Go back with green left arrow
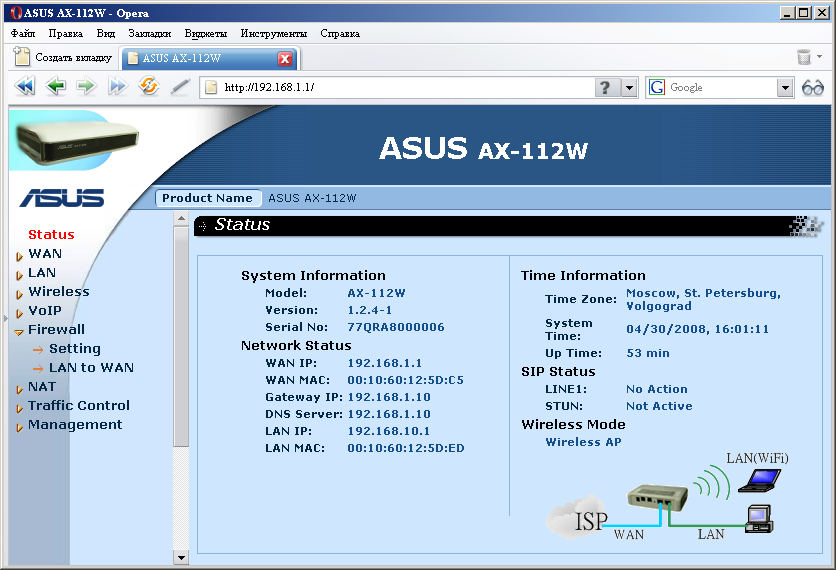 56,86
